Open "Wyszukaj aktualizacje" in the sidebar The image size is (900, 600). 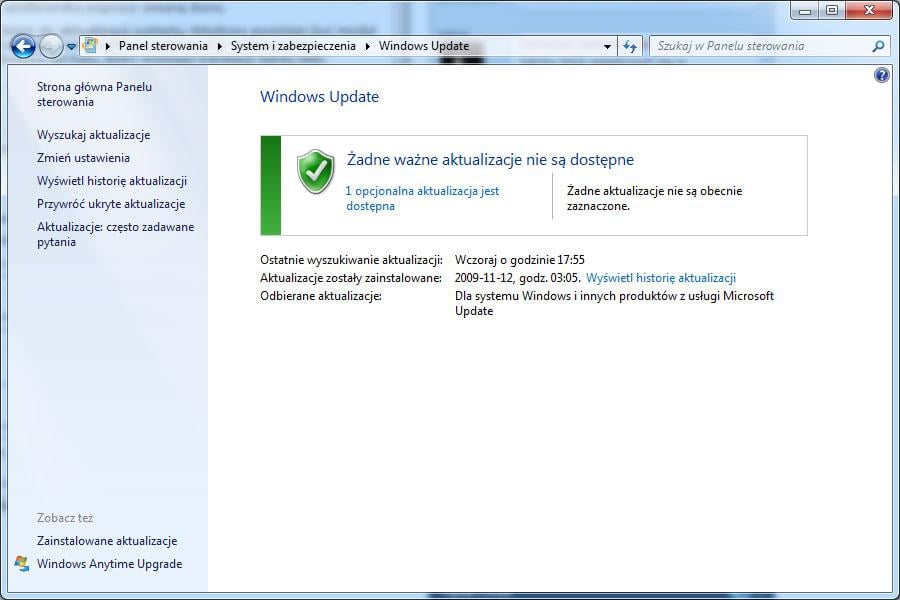[93, 135]
